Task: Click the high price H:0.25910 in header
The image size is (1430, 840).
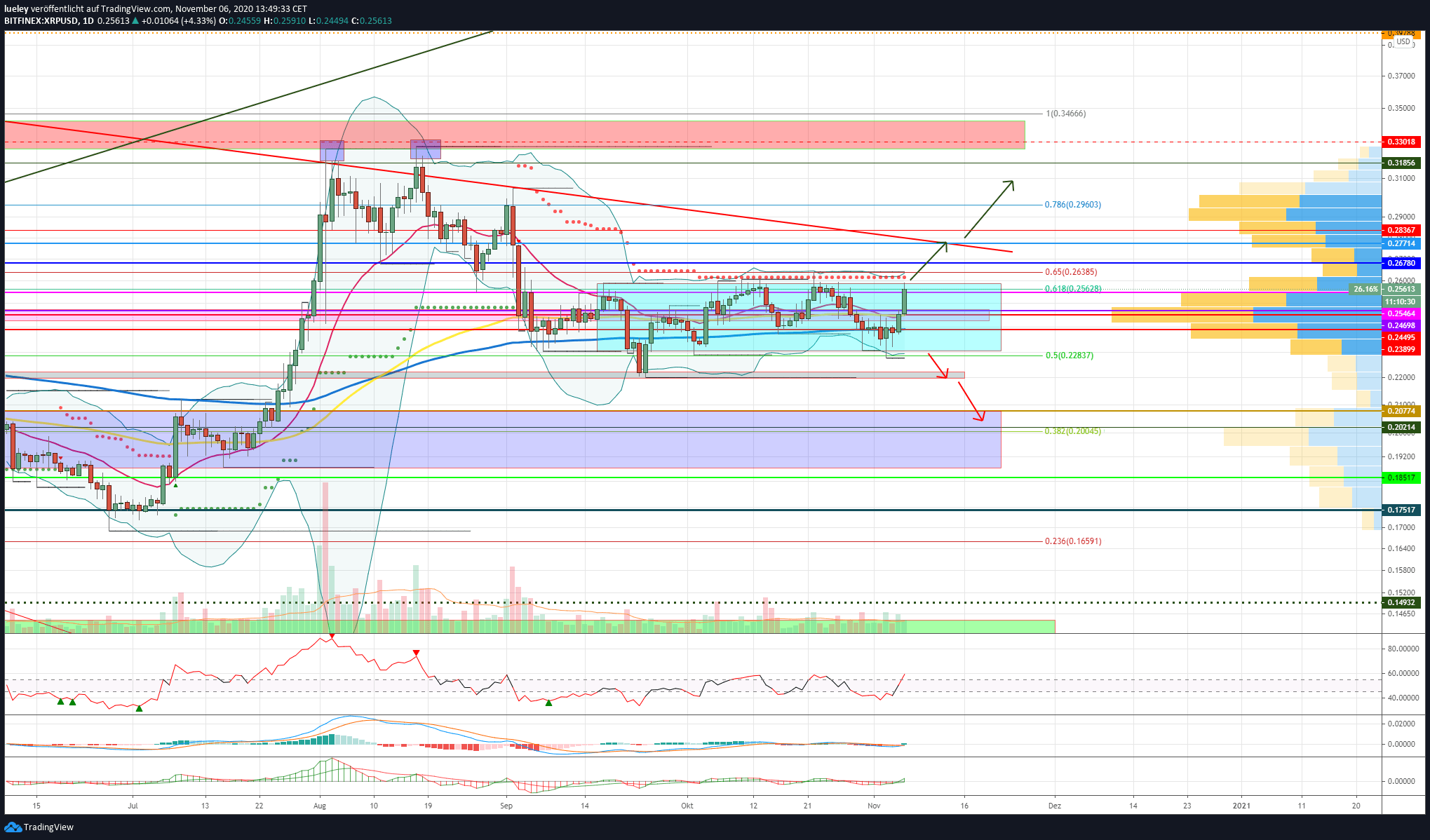Action: coord(285,21)
